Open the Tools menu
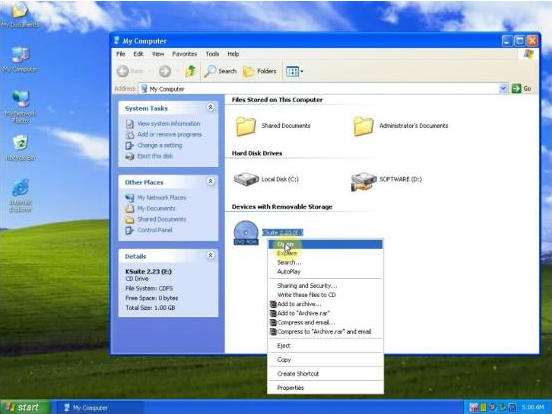The width and height of the screenshot is (552, 414). point(212,54)
